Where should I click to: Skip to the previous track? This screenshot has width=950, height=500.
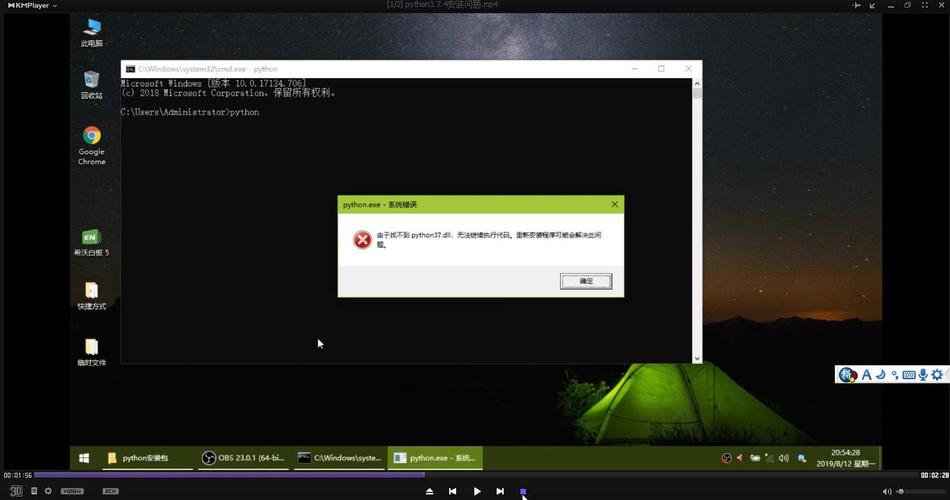click(453, 491)
